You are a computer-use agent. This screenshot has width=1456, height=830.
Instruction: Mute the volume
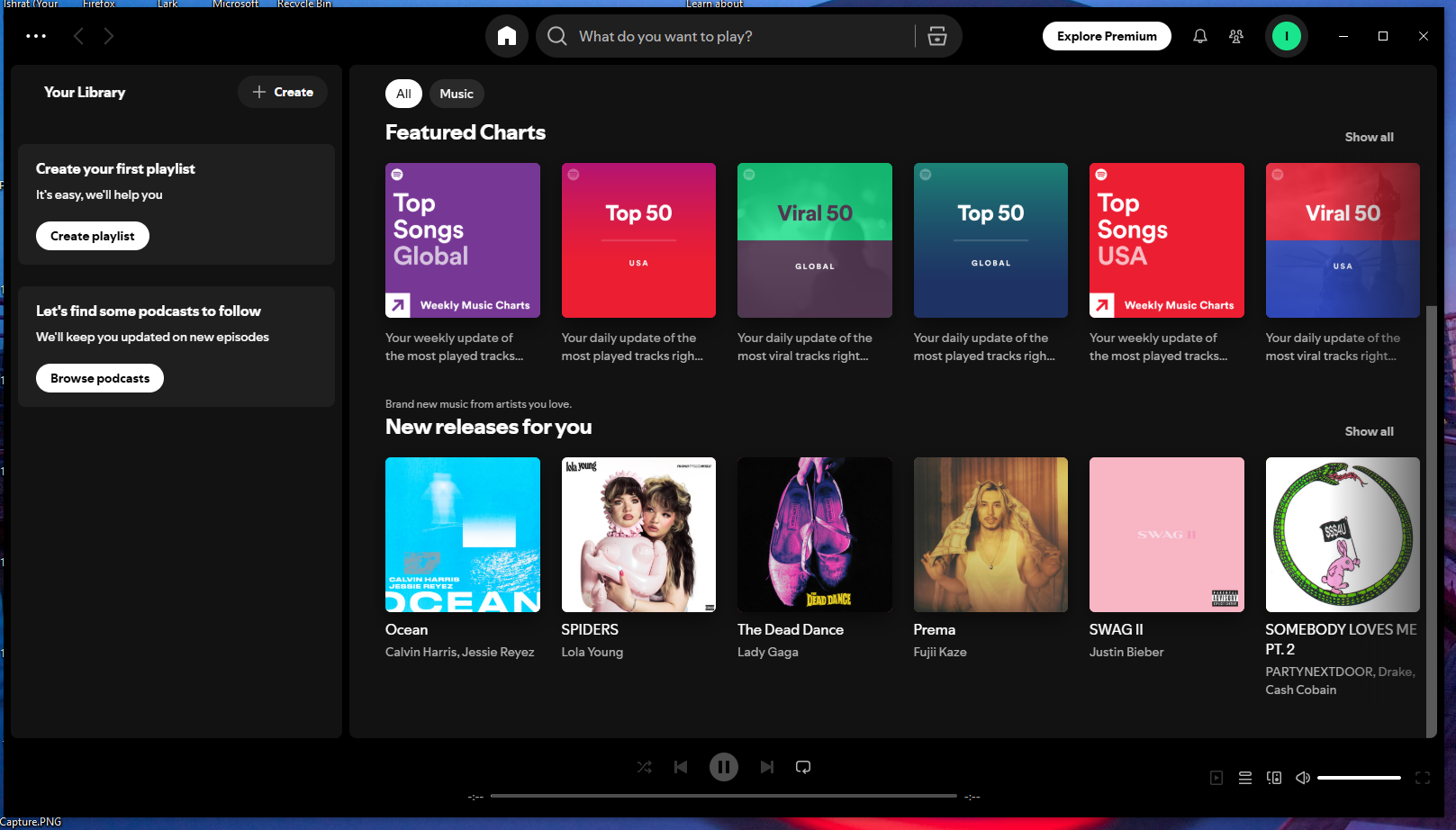(x=1303, y=777)
